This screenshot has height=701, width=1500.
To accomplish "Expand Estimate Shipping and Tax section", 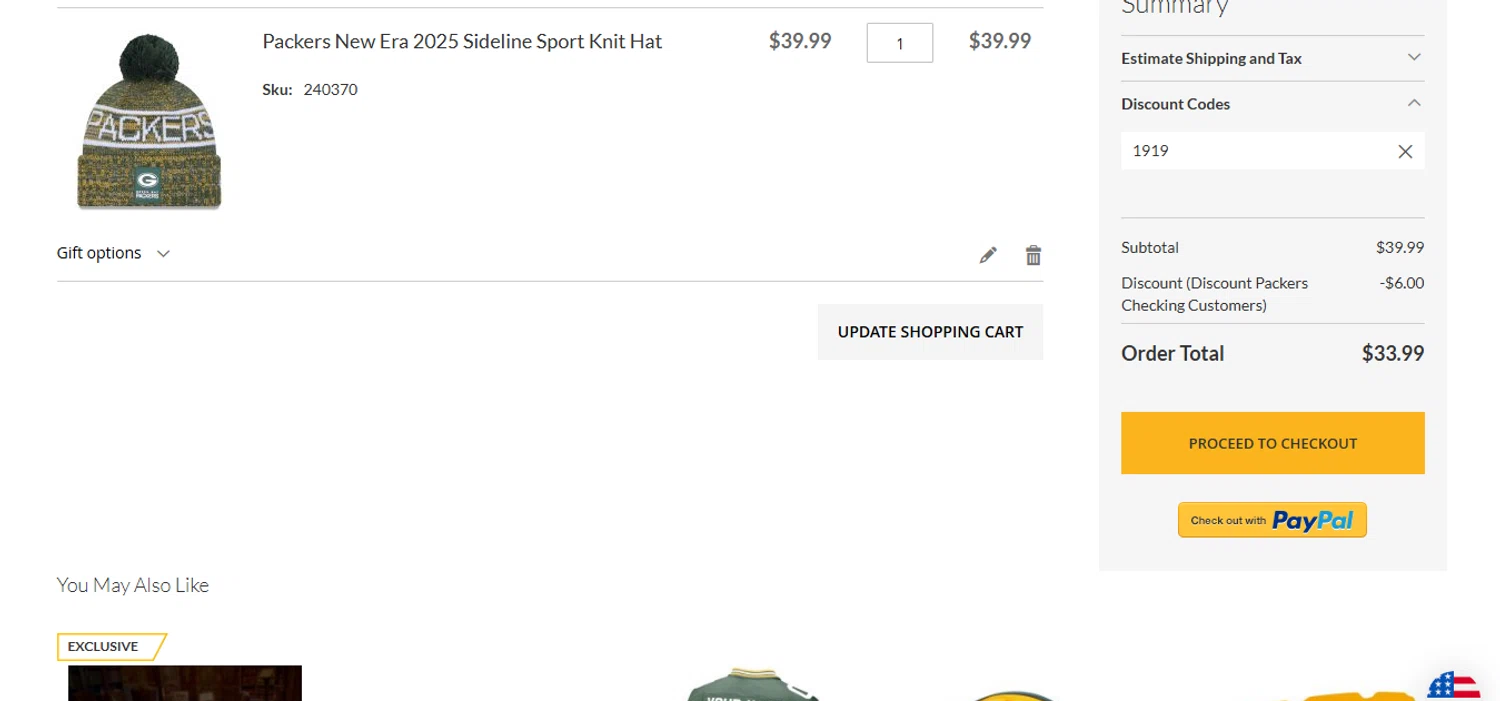I will click(x=1272, y=58).
